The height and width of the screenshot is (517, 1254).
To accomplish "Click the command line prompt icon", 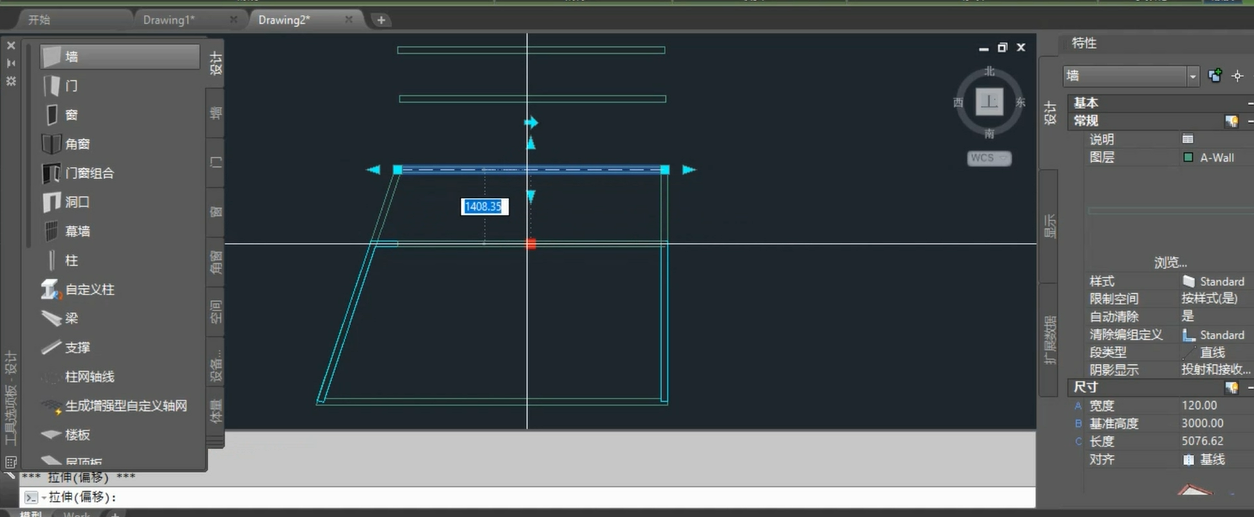I will pos(31,497).
